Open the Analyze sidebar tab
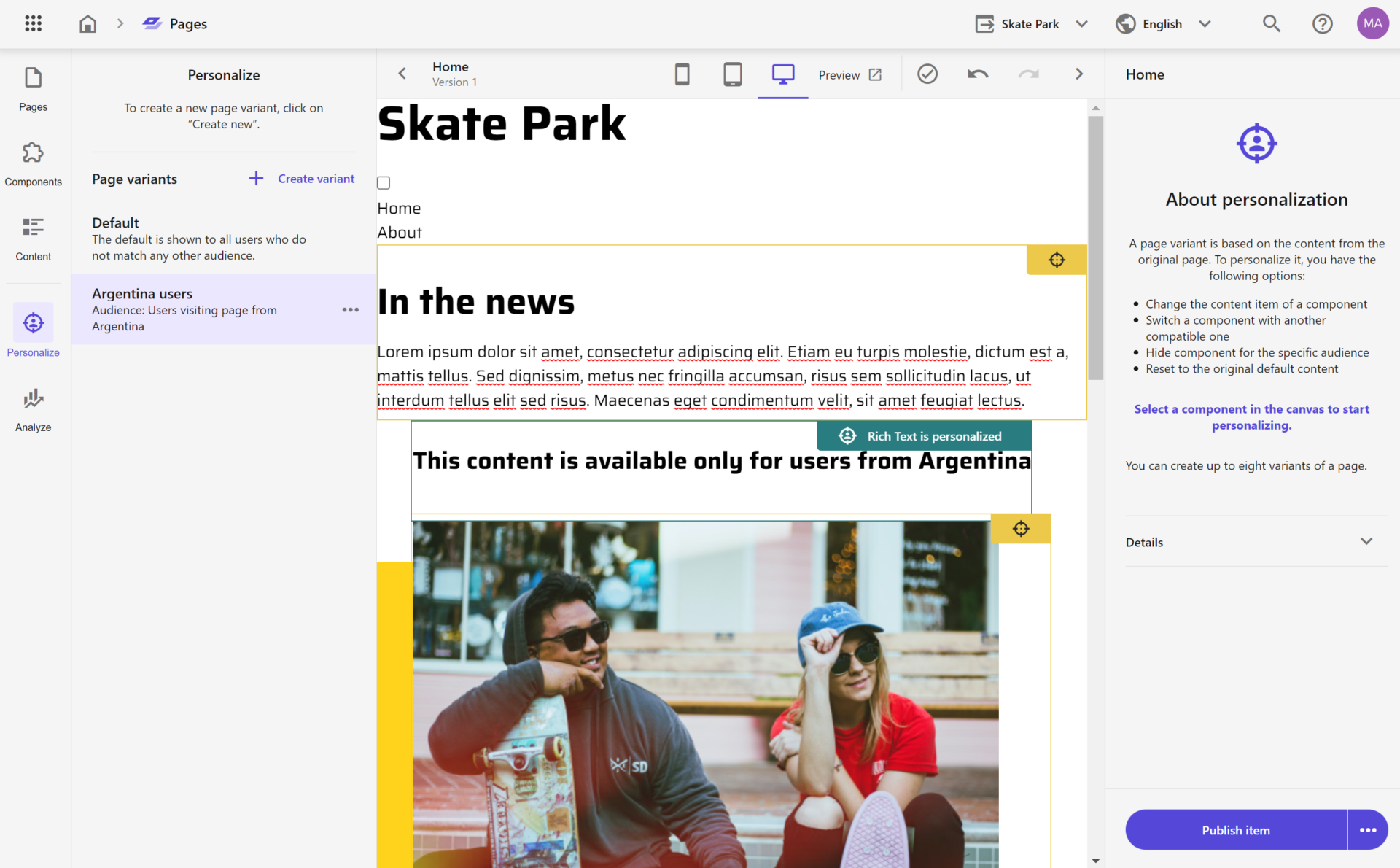1400x868 pixels. click(33, 410)
